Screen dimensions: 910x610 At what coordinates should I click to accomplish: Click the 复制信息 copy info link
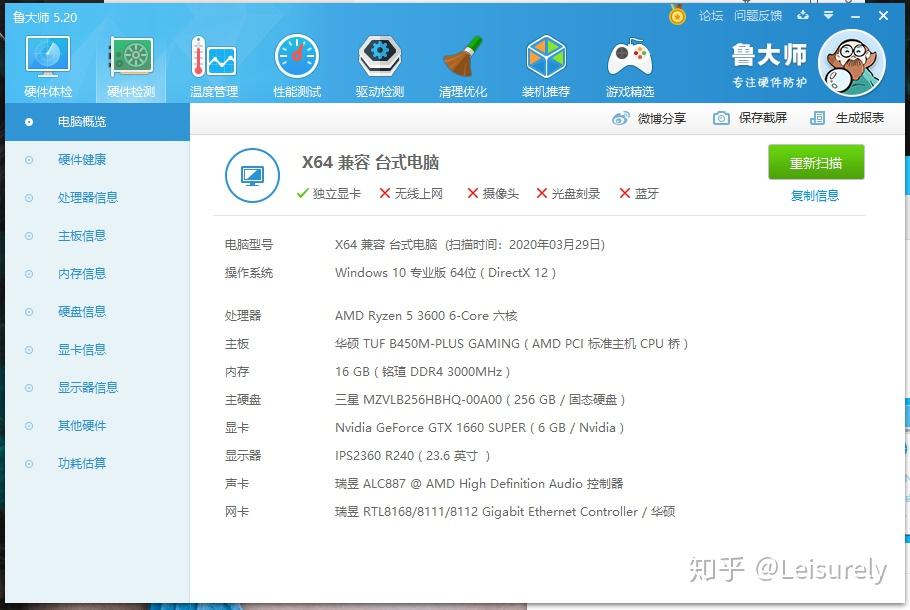click(816, 195)
